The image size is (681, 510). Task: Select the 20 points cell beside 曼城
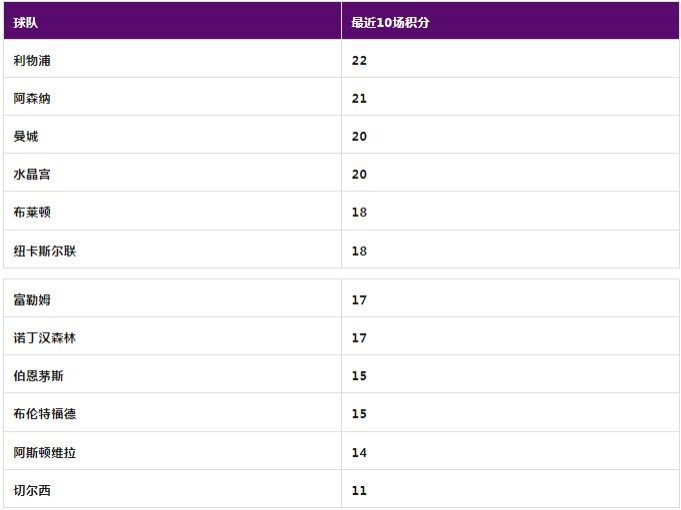pos(359,136)
